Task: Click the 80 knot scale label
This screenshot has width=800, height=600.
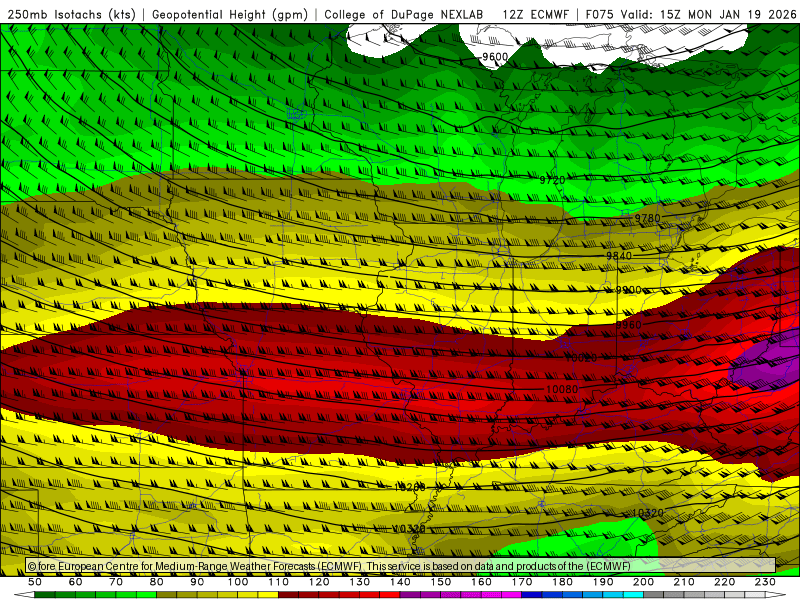Action: (x=157, y=582)
